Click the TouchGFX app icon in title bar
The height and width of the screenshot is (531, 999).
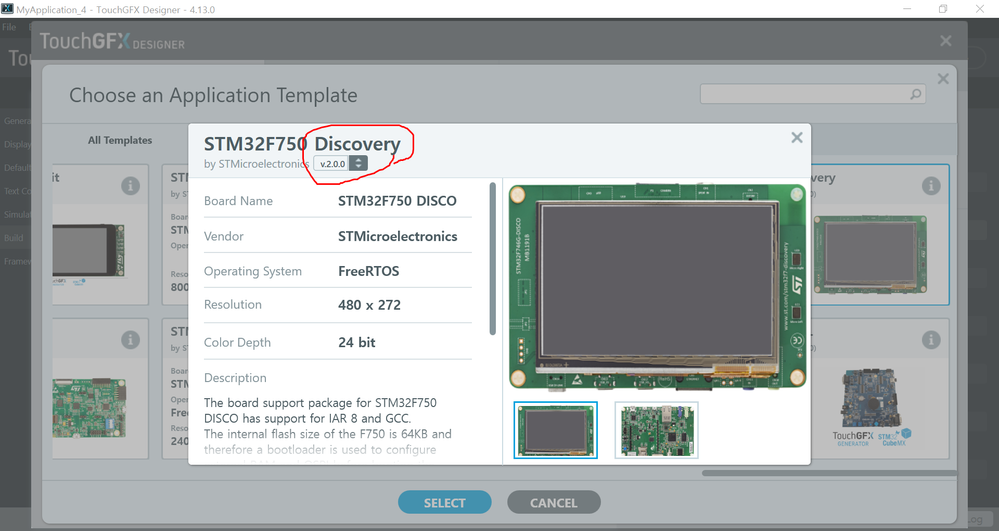[x=7, y=9]
